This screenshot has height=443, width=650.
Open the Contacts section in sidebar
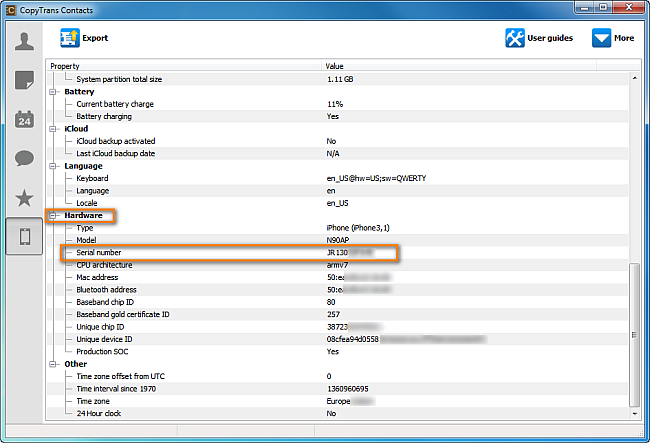click(x=24, y=41)
